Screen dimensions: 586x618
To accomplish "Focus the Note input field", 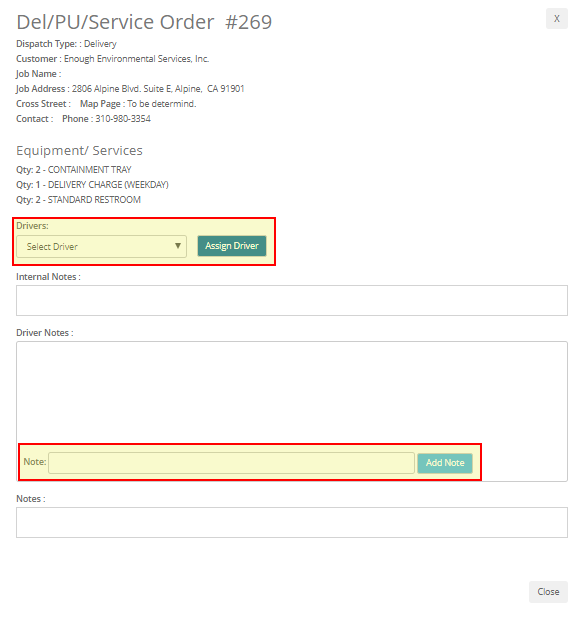I will [231, 463].
